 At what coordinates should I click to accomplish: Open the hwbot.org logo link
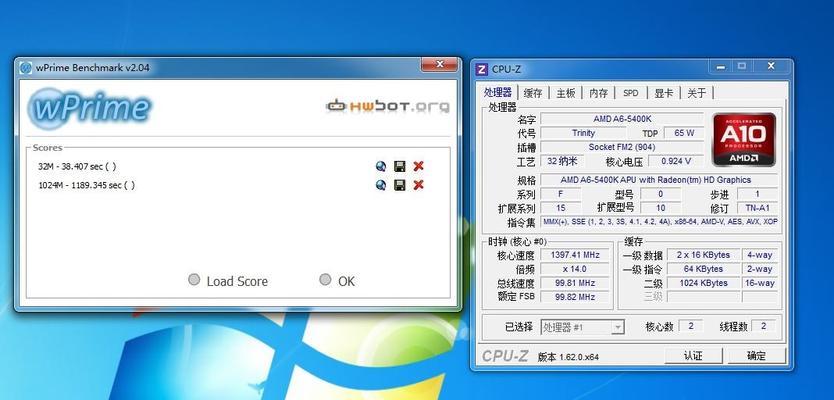pyautogui.click(x=388, y=106)
